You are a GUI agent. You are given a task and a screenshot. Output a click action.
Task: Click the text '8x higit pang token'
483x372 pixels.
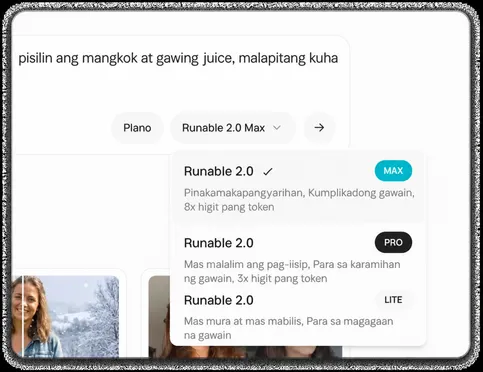pyautogui.click(x=229, y=207)
